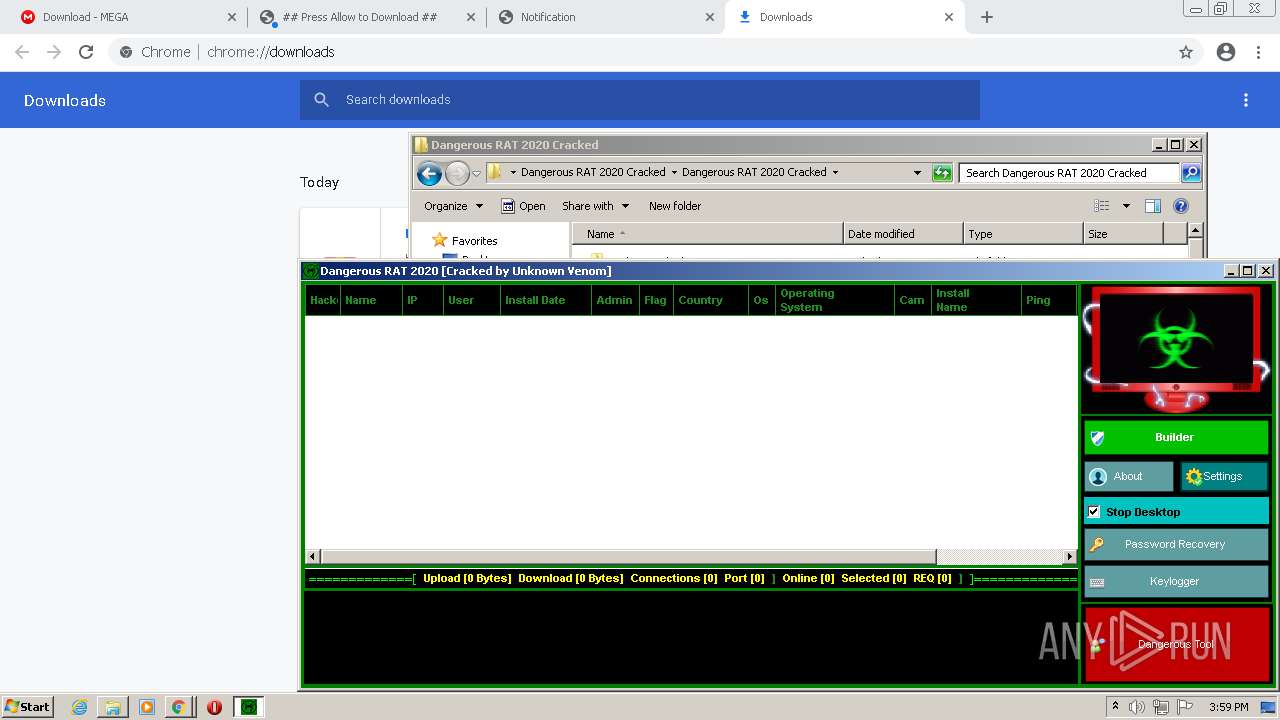The width and height of the screenshot is (1280, 720).
Task: Click the Explorer search box
Action: coord(1068,173)
